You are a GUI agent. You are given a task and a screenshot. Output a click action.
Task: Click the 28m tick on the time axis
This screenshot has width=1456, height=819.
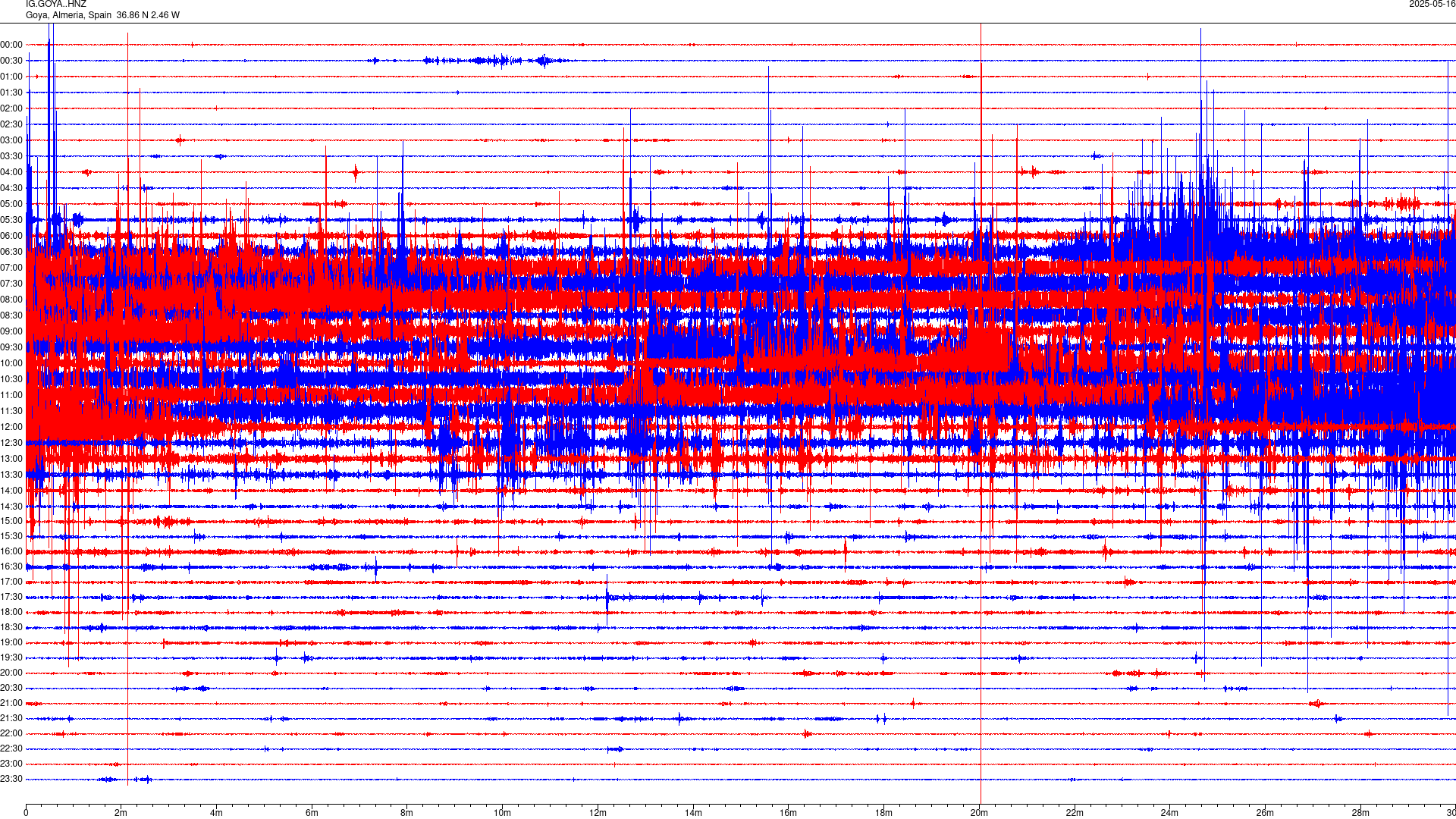(1360, 813)
